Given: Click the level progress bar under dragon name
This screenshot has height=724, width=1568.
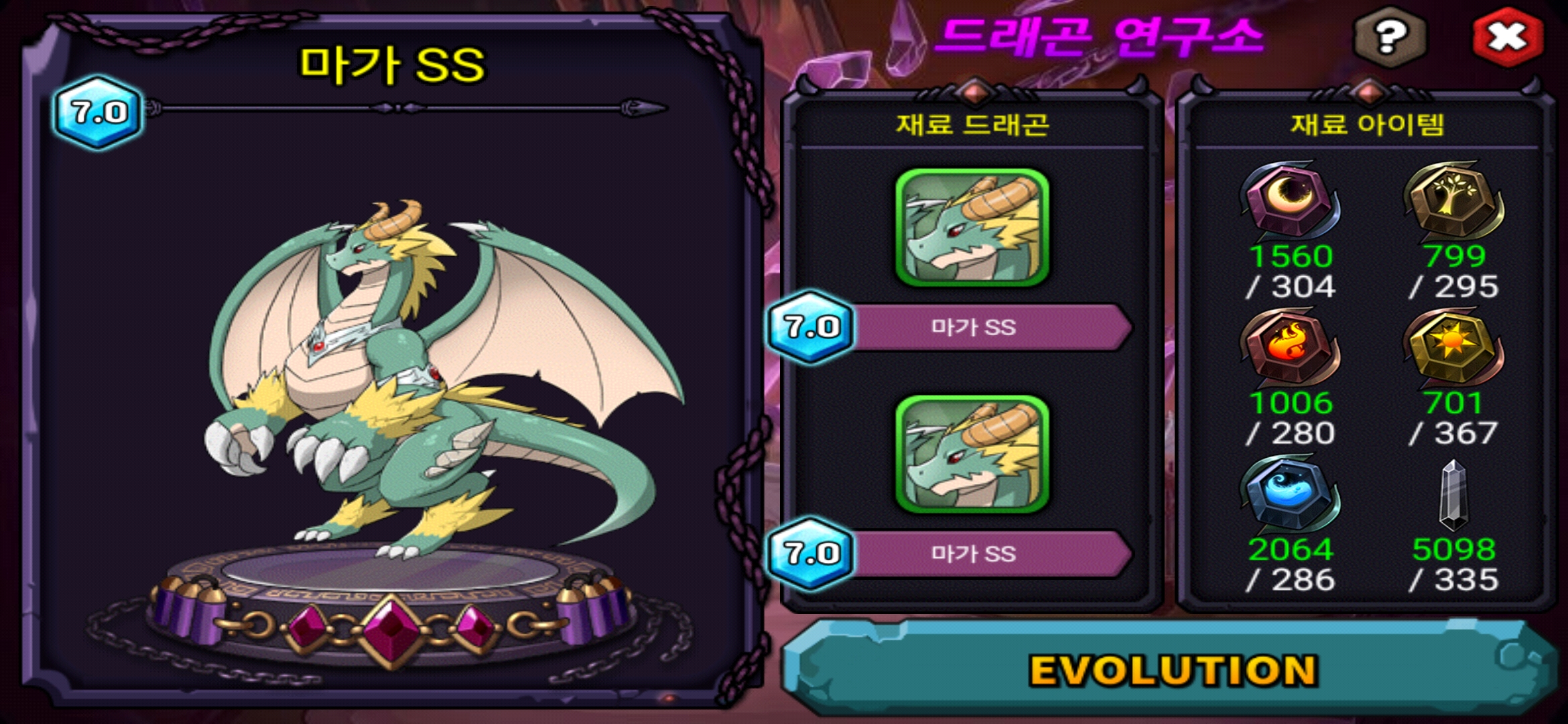Looking at the screenshot, I should 407,108.
